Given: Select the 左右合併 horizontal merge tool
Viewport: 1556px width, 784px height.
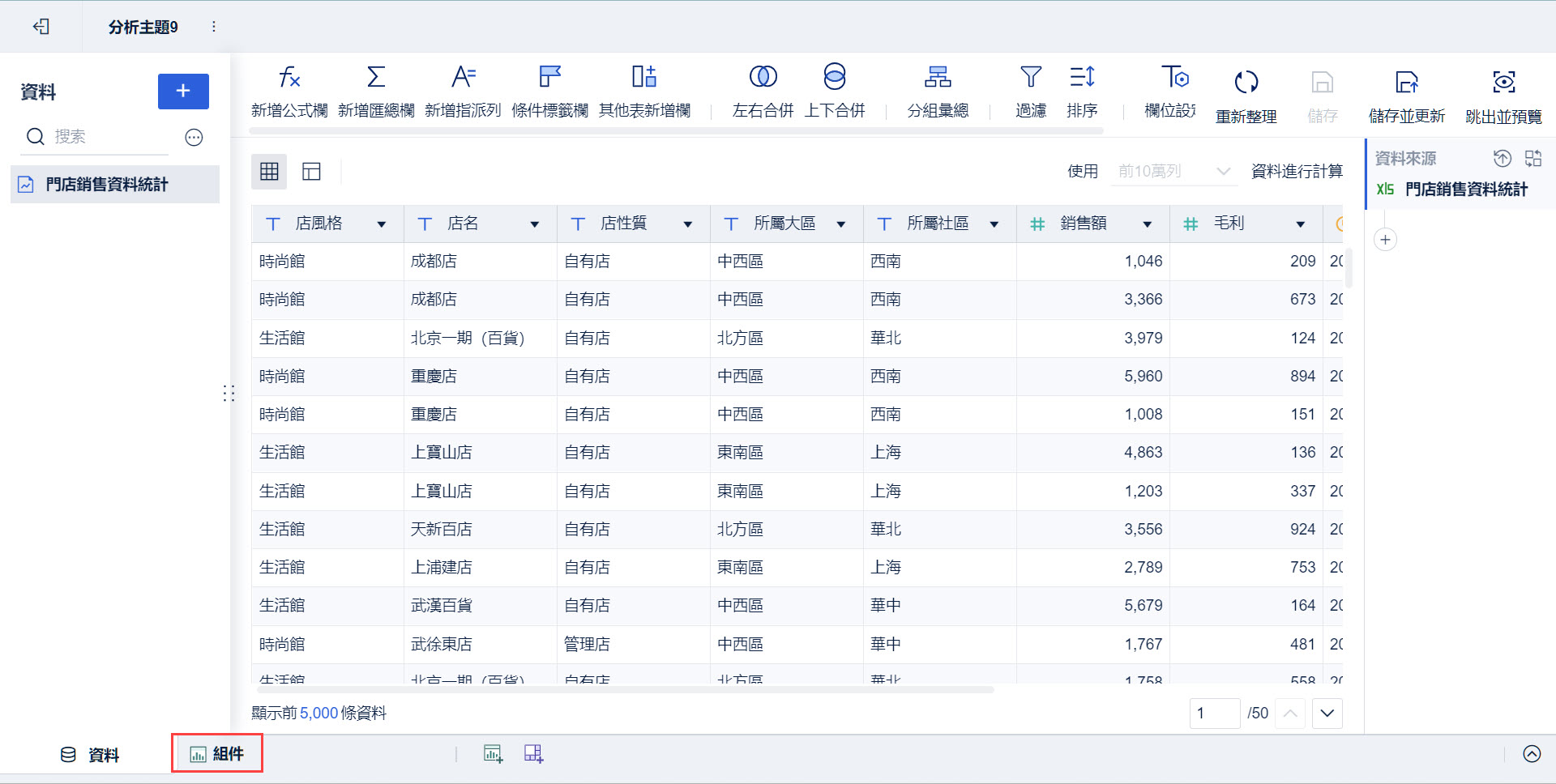Looking at the screenshot, I should pyautogui.click(x=762, y=89).
